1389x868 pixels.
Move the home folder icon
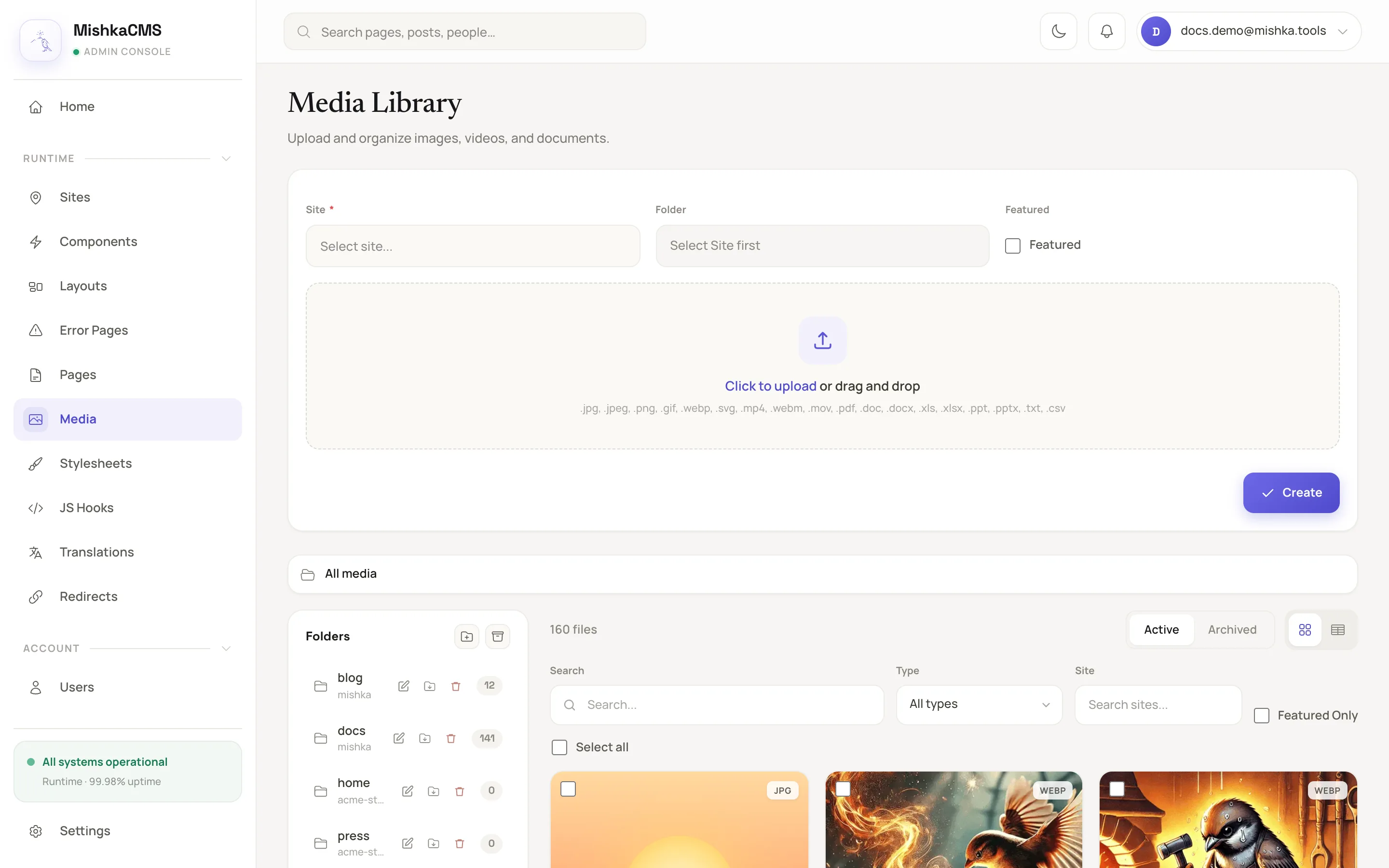coord(434,791)
